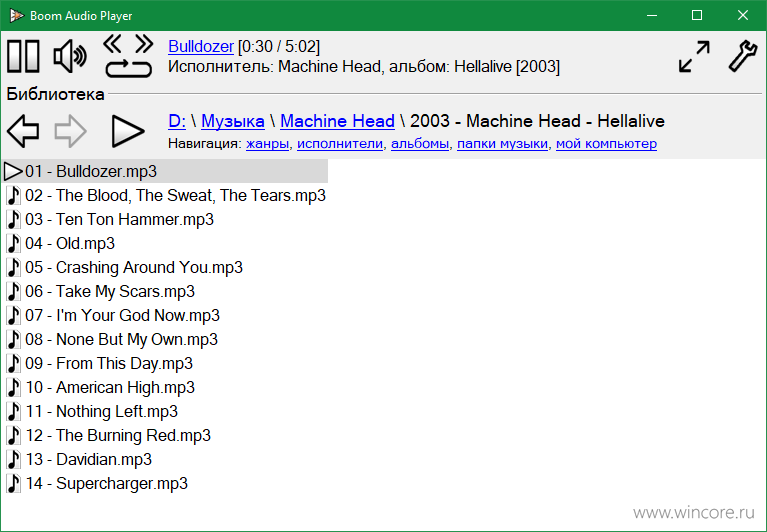Select 12 - The Burning Red.mp3
Viewport: 767px width, 532px height.
click(x=109, y=435)
